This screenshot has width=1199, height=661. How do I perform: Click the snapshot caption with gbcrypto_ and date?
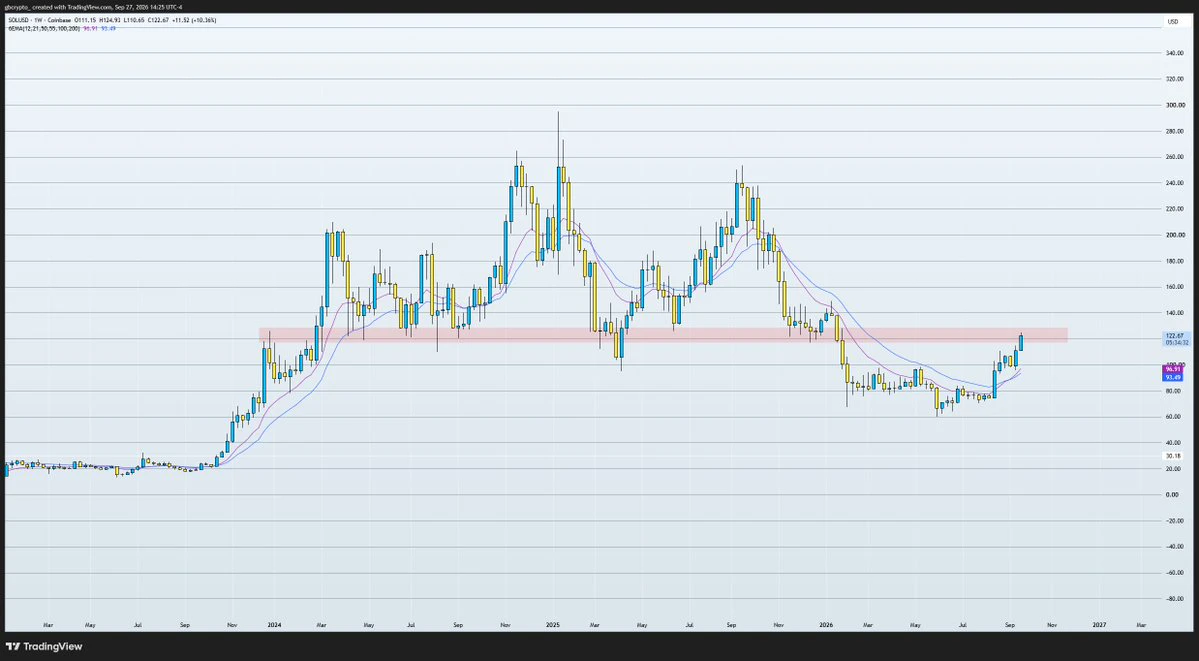point(94,7)
